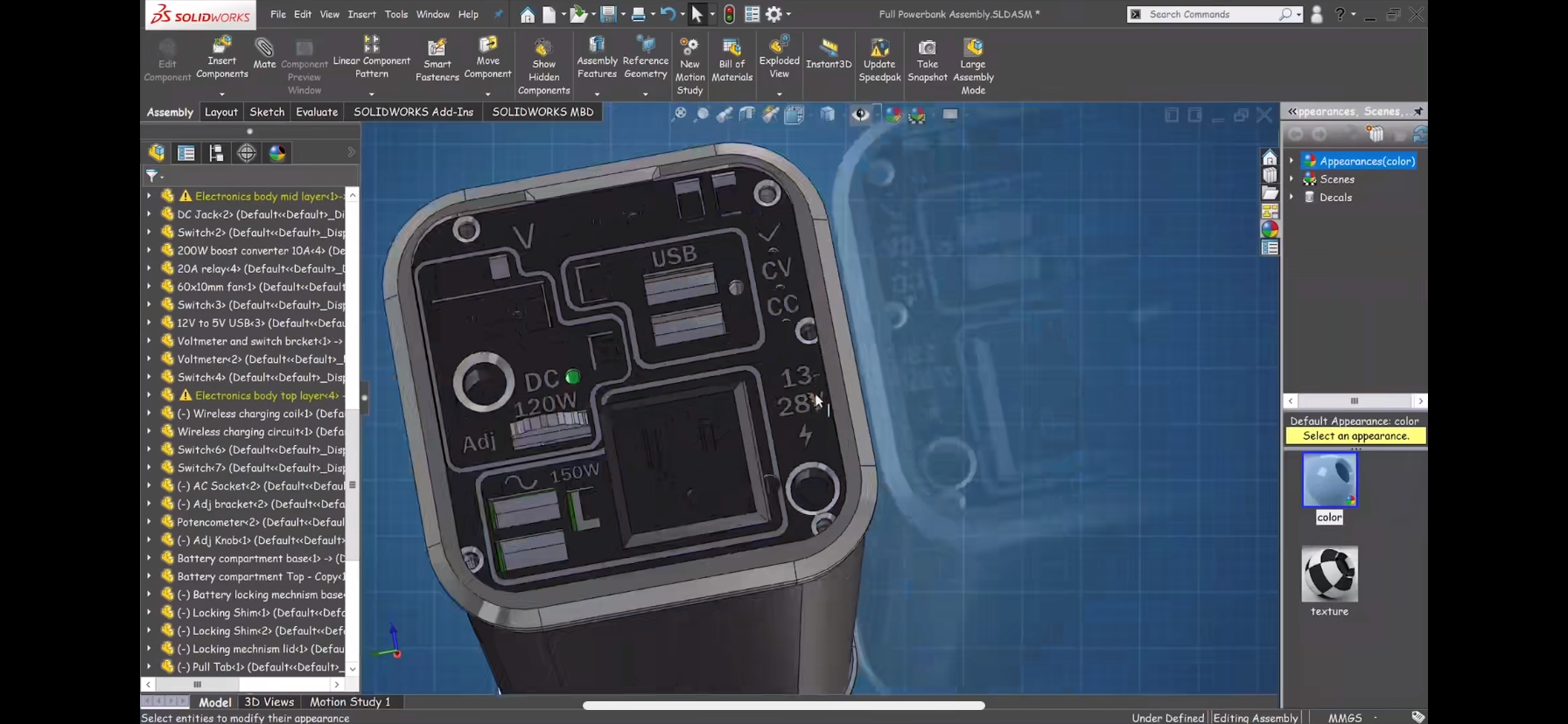Image resolution: width=1568 pixels, height=724 pixels.
Task: Click Show Hidden Components
Action: (543, 66)
